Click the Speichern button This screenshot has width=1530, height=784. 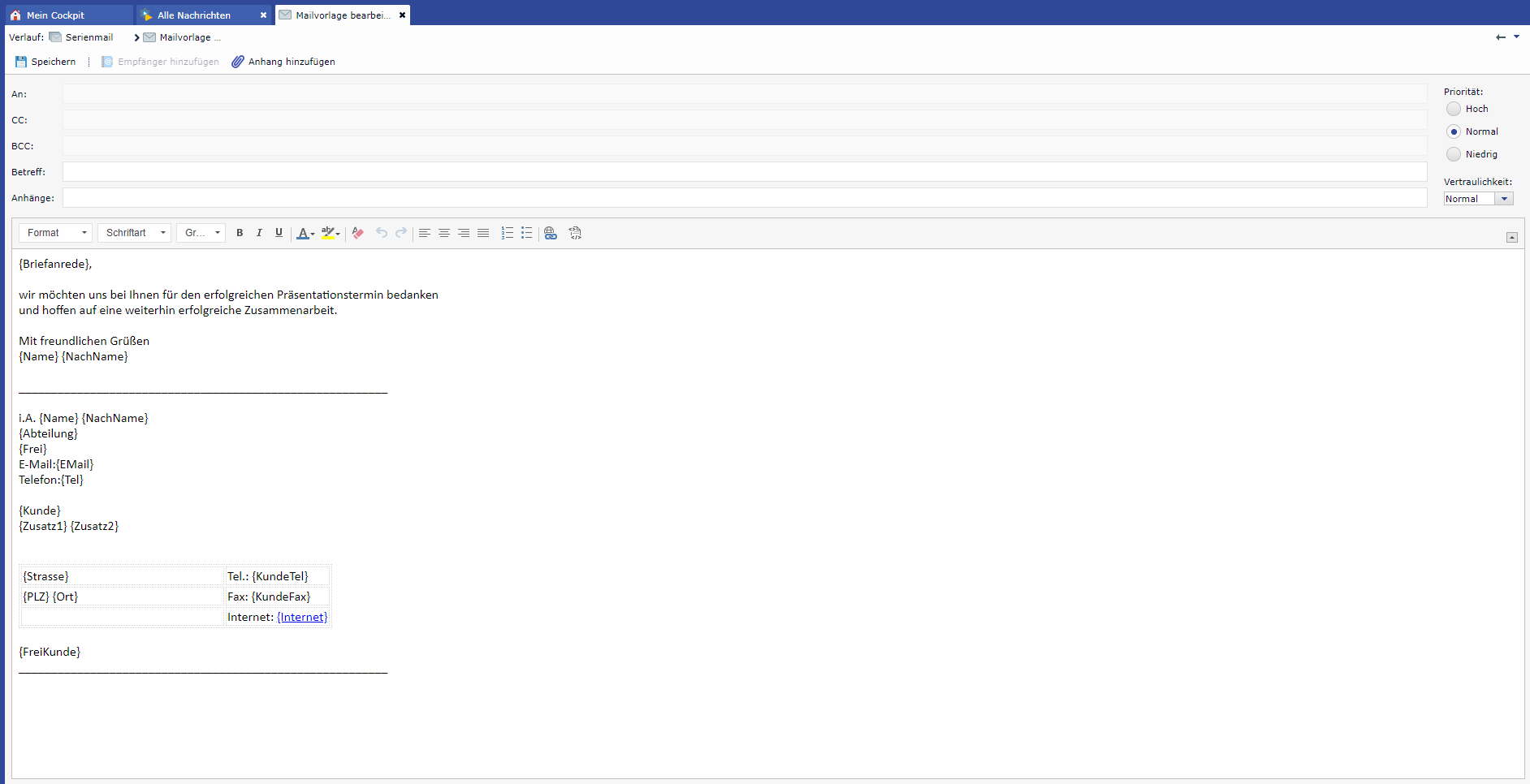[45, 62]
